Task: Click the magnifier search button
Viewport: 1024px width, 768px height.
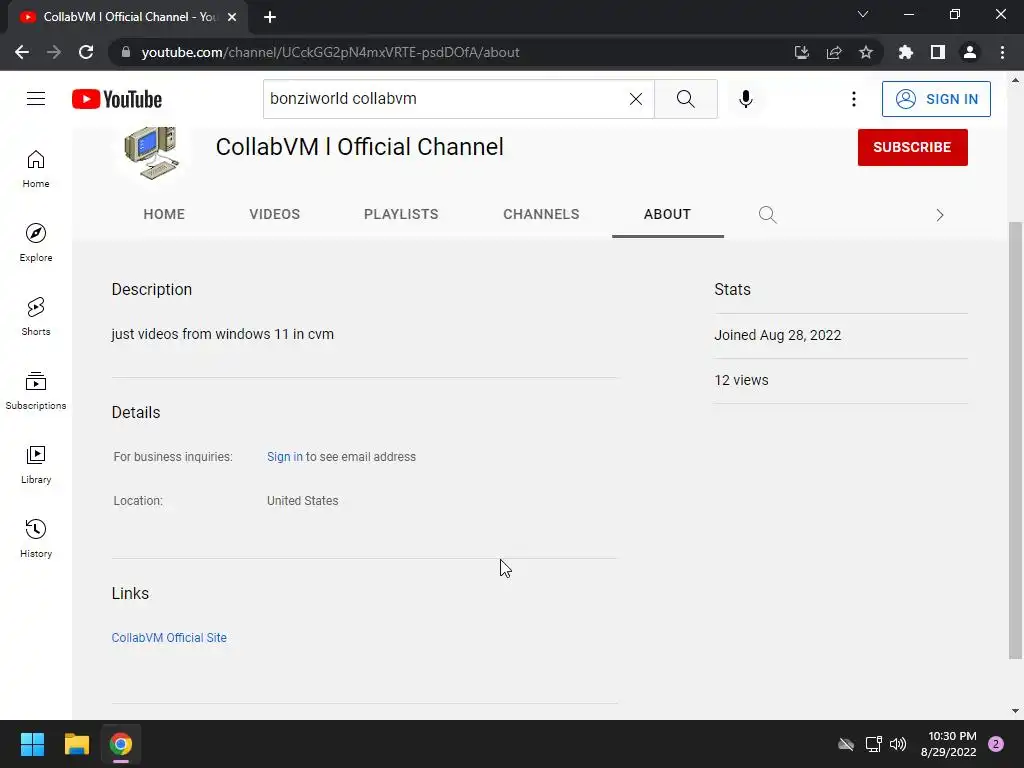Action: pos(685,99)
